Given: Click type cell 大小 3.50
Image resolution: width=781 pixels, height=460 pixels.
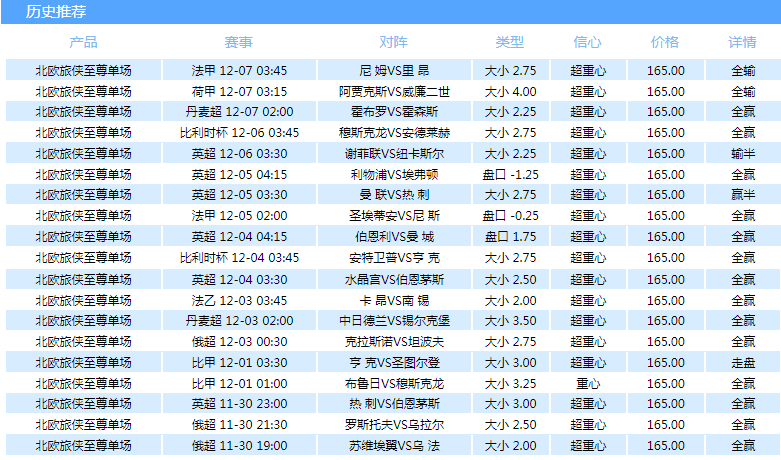Looking at the screenshot, I should coord(511,321).
